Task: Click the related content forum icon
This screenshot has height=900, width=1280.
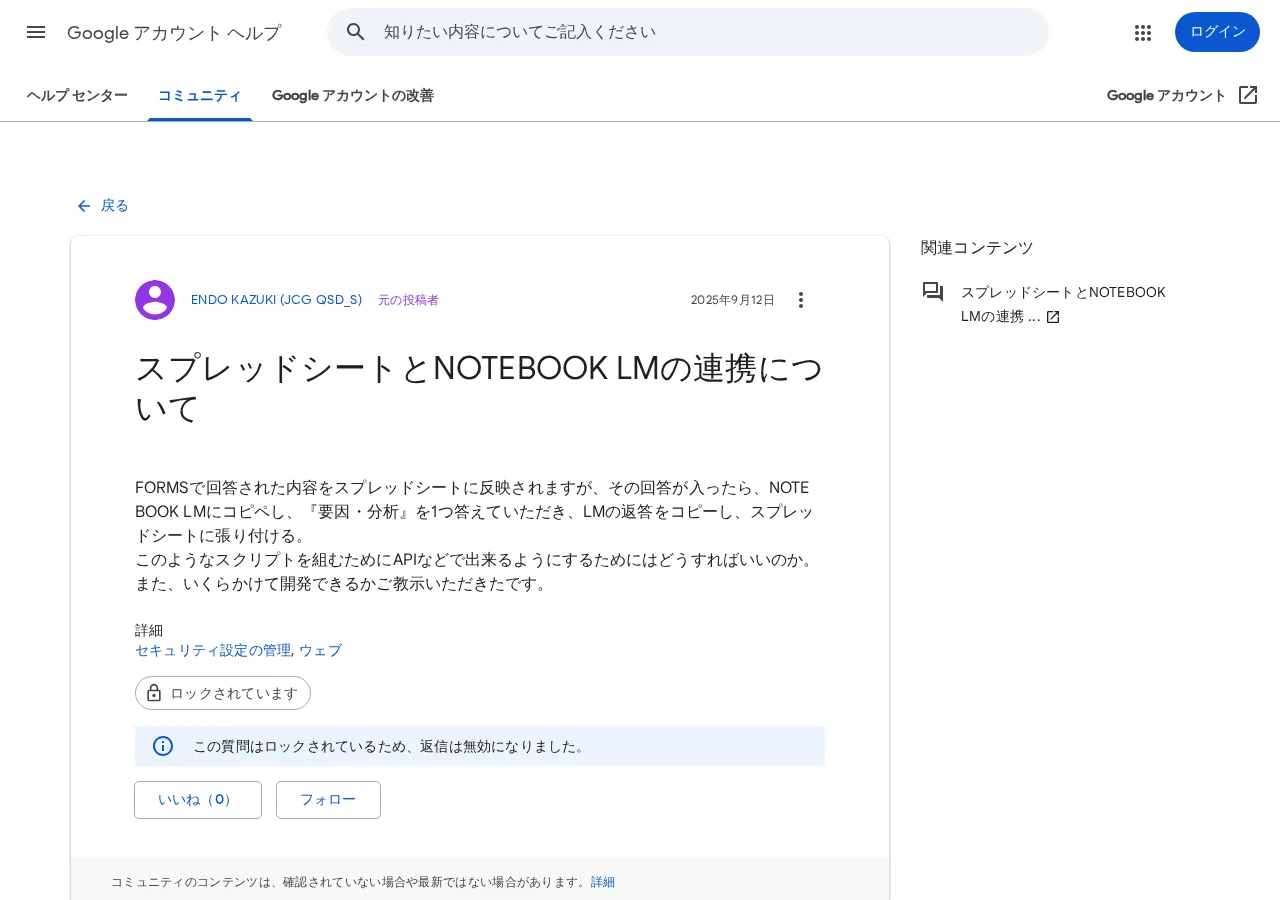Action: (x=933, y=292)
